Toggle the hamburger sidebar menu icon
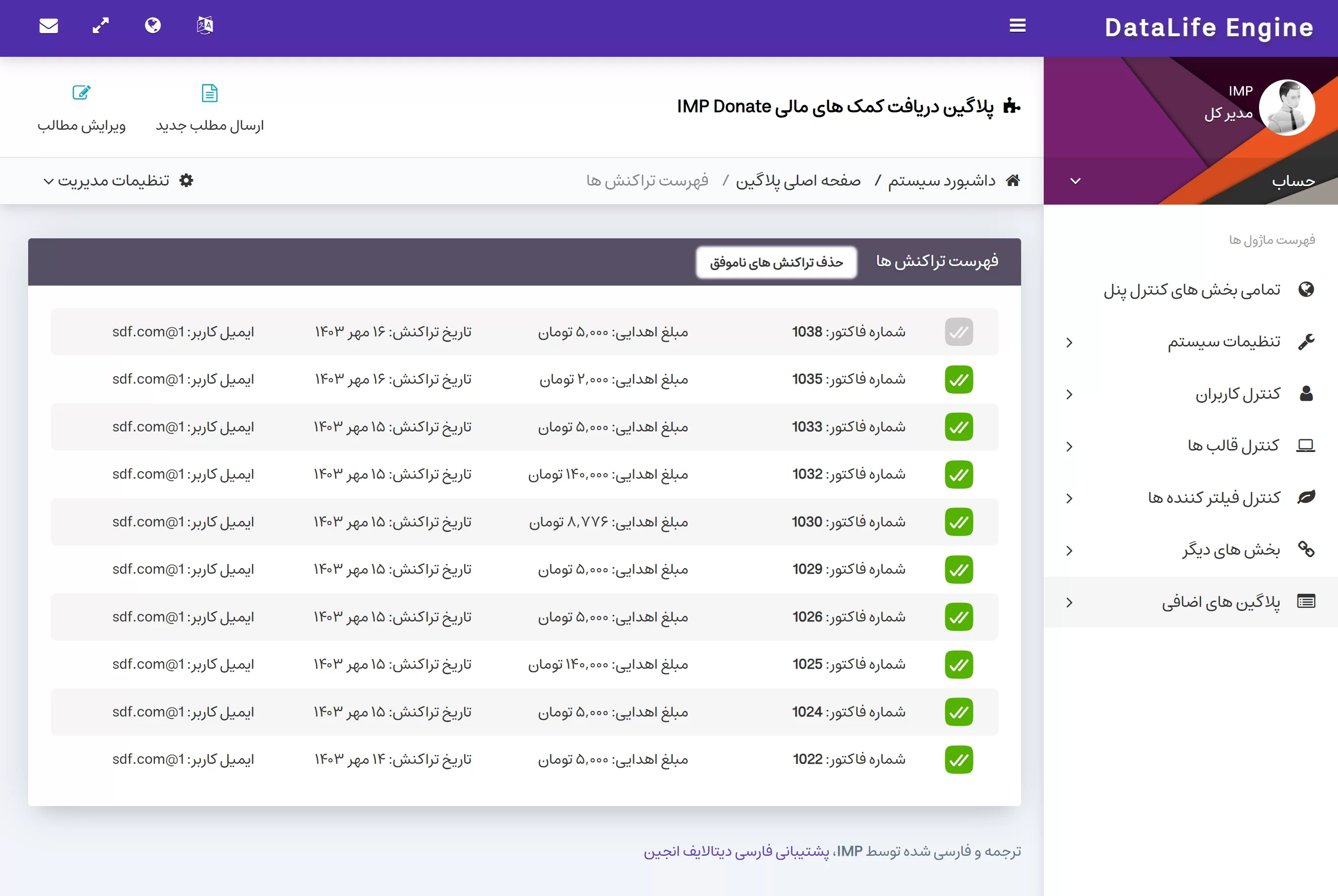Image resolution: width=1338 pixels, height=896 pixels. [x=1018, y=26]
